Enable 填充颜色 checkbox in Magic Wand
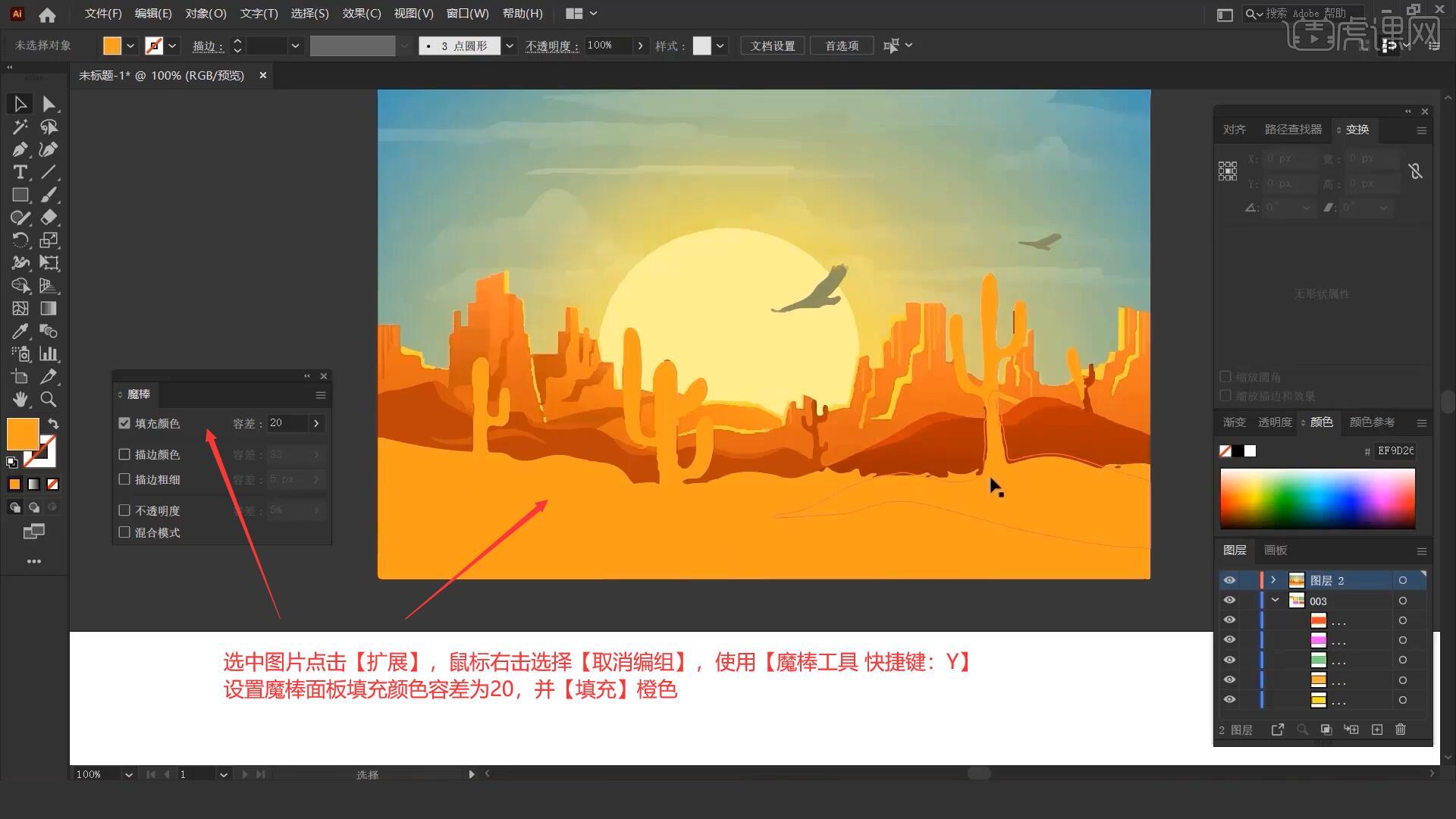The height and width of the screenshot is (819, 1456). tap(124, 423)
